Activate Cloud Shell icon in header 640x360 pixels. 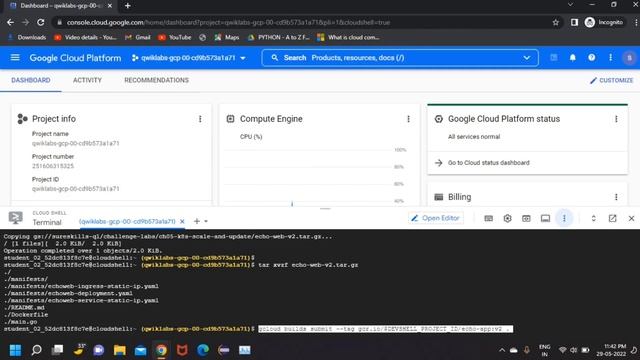click(553, 58)
